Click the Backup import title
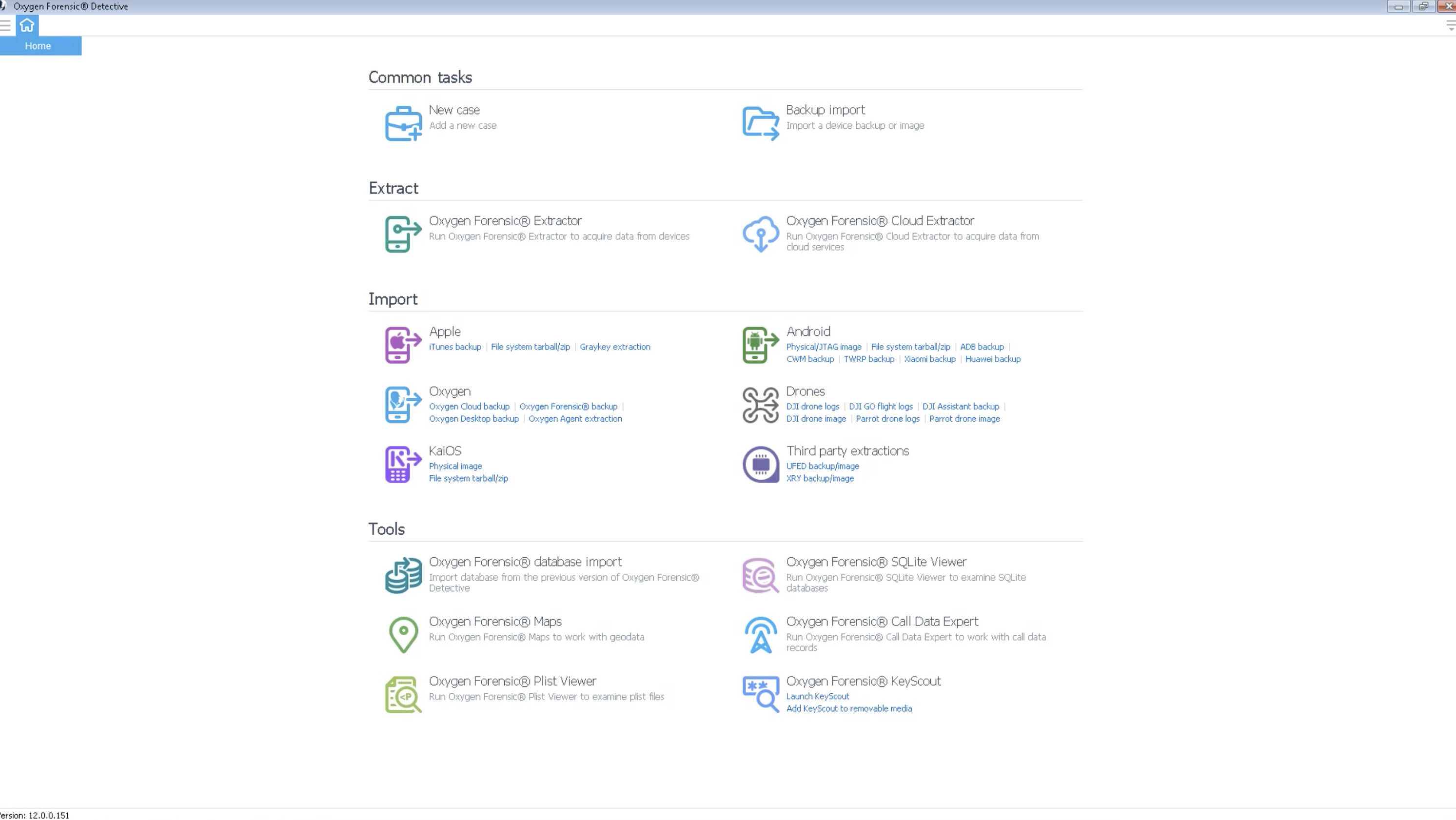This screenshot has width=1456, height=820. pos(825,110)
